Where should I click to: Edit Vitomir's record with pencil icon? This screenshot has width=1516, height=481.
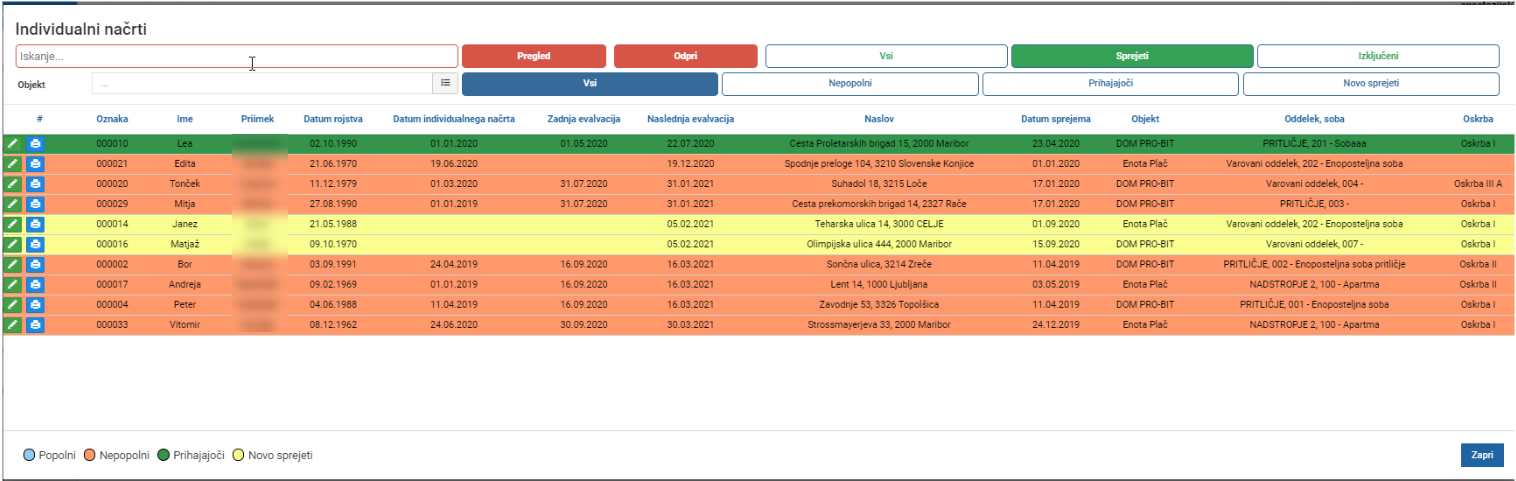coord(13,325)
